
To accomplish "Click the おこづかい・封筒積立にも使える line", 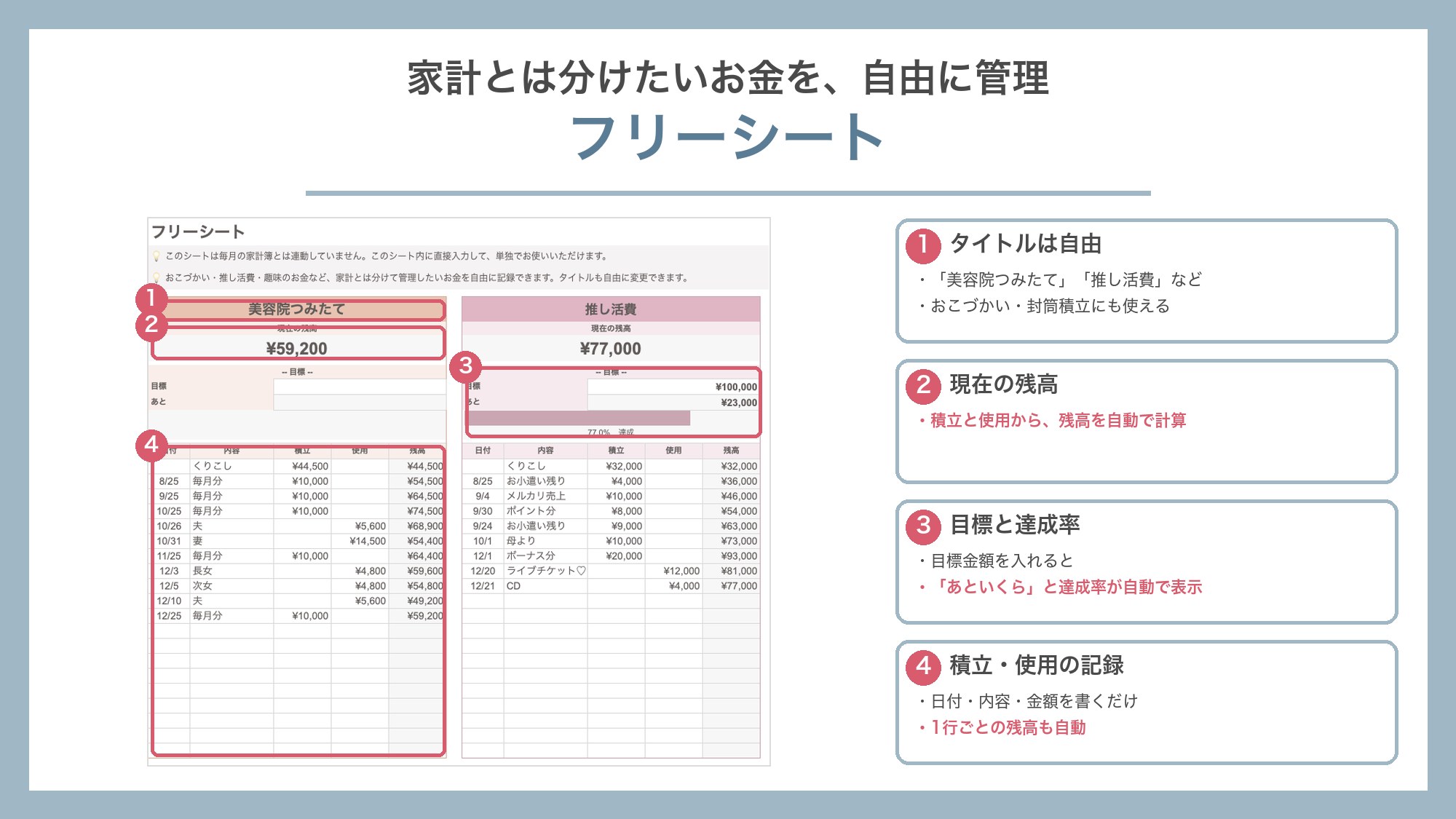I will pos(1044,306).
